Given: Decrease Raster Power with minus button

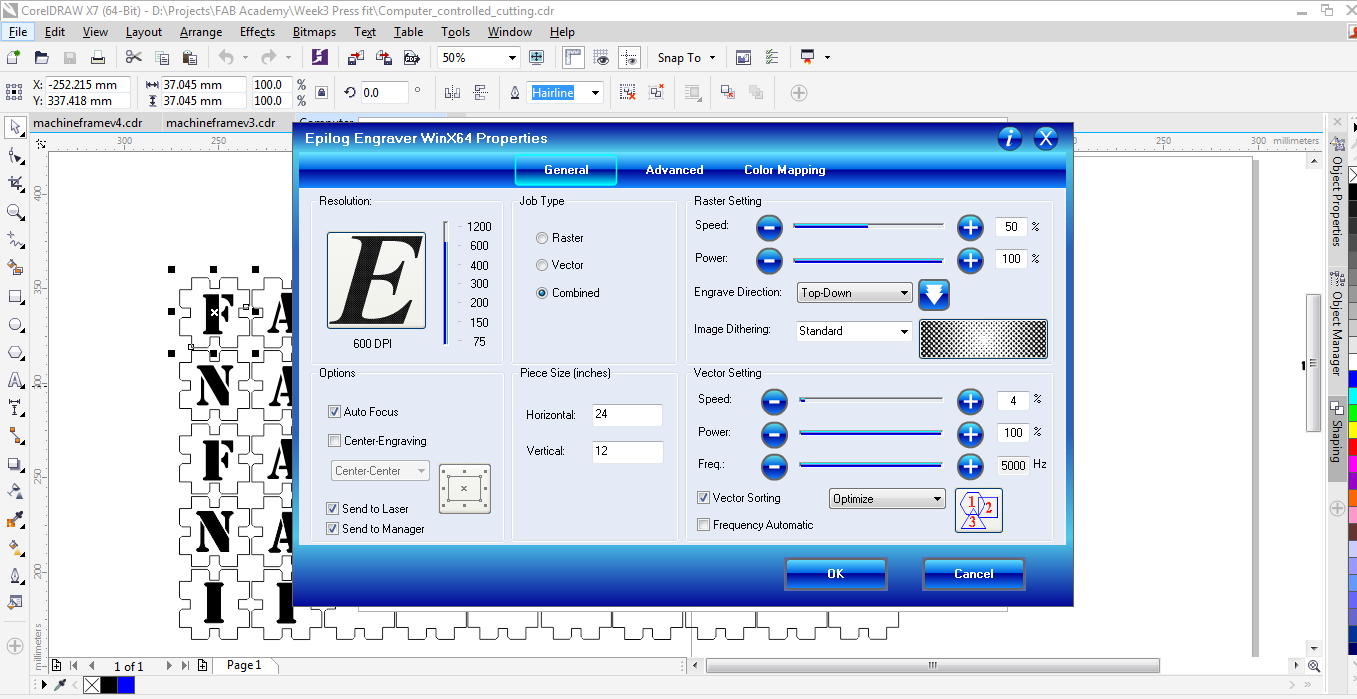Looking at the screenshot, I should point(769,260).
